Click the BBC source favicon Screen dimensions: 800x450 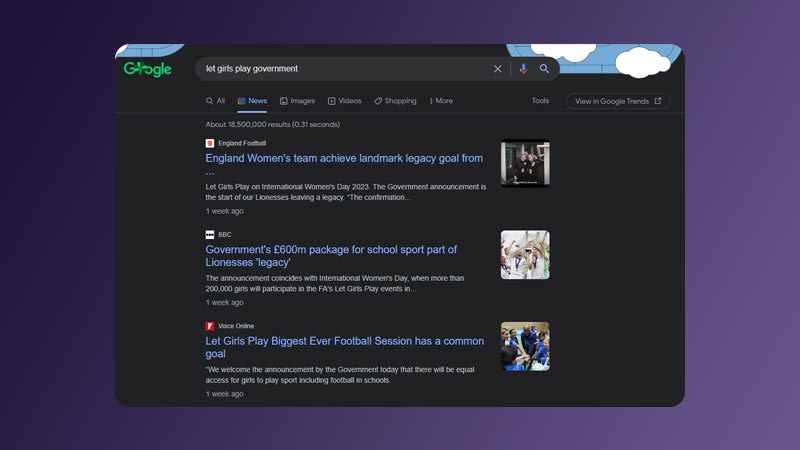tap(210, 235)
